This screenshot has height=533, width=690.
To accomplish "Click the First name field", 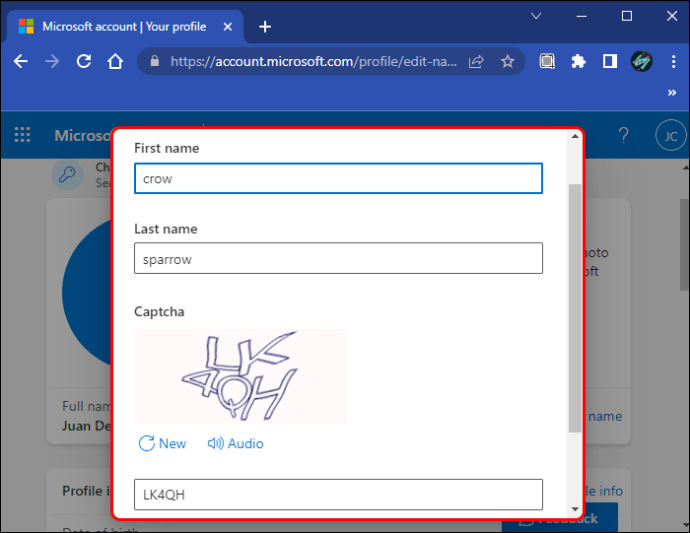I will tap(338, 178).
